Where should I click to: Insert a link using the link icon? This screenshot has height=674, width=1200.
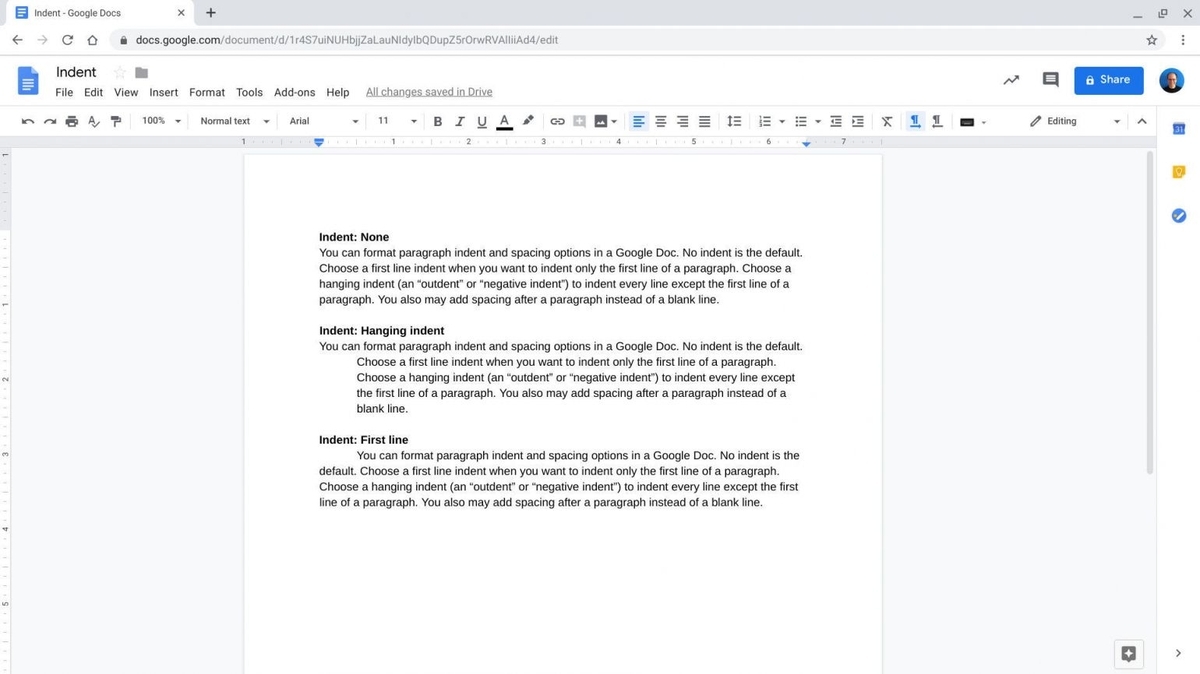[x=557, y=121]
